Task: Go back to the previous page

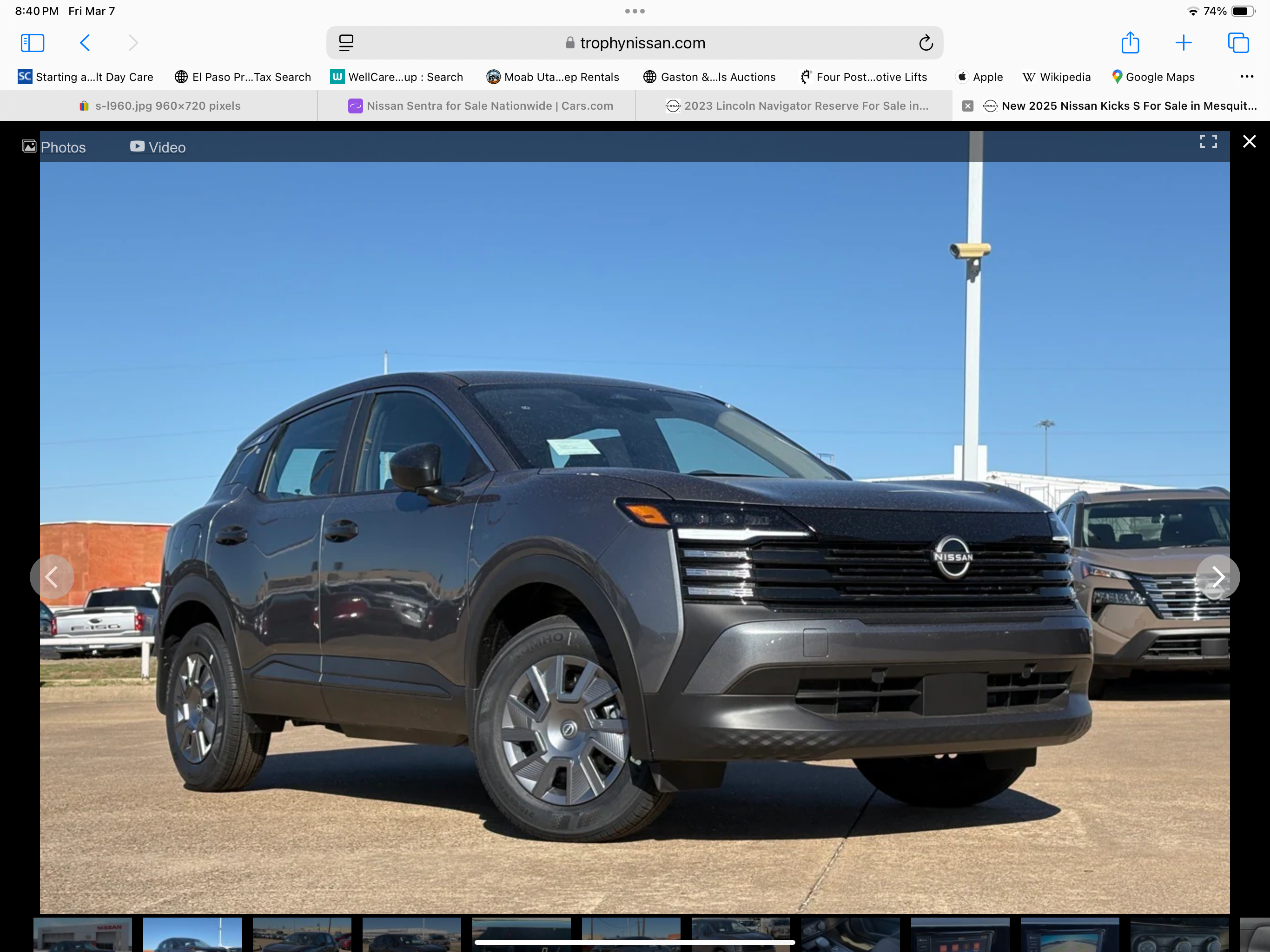Action: click(x=85, y=43)
